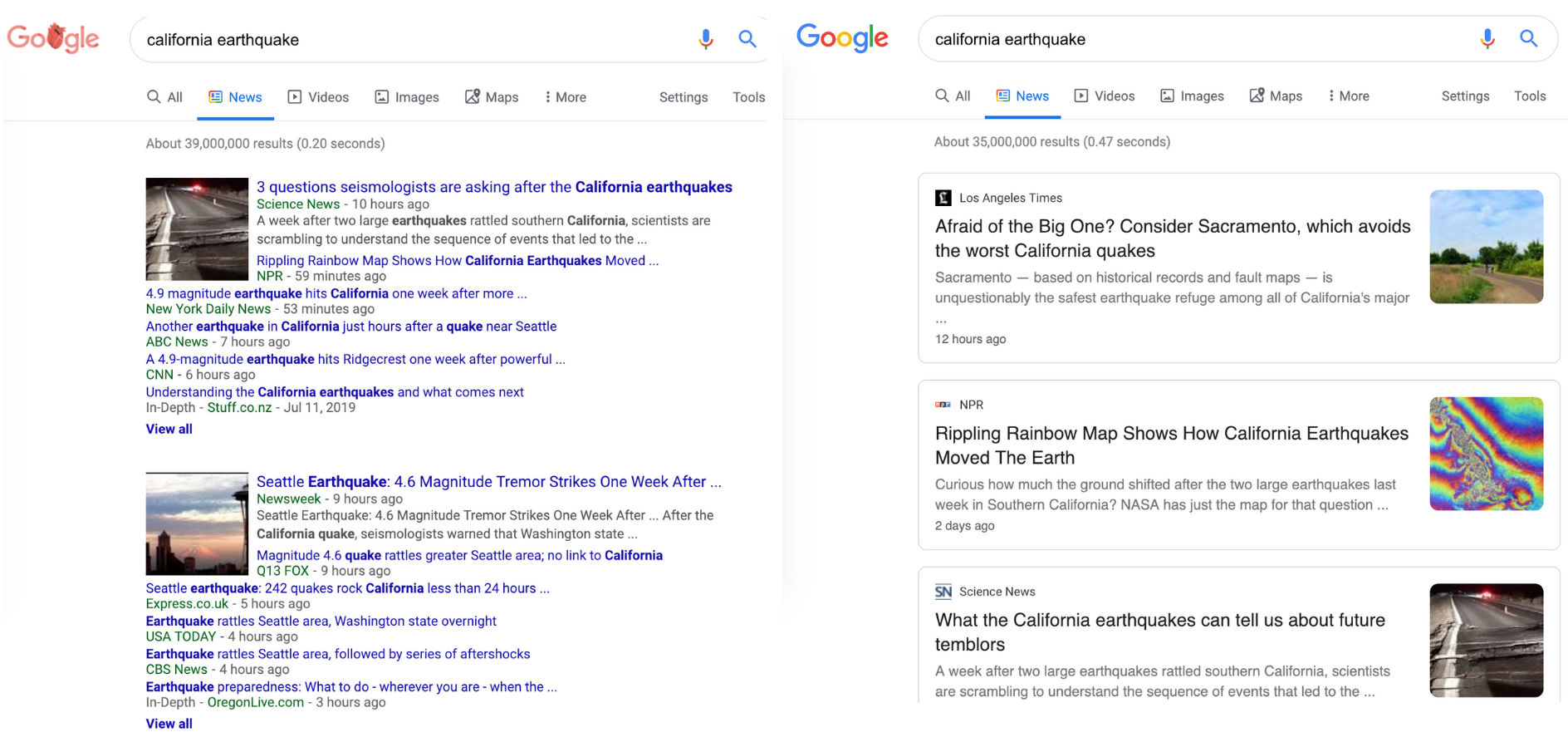
Task: Open 'followed by series of aftershocks' CBS link
Action: coord(338,654)
